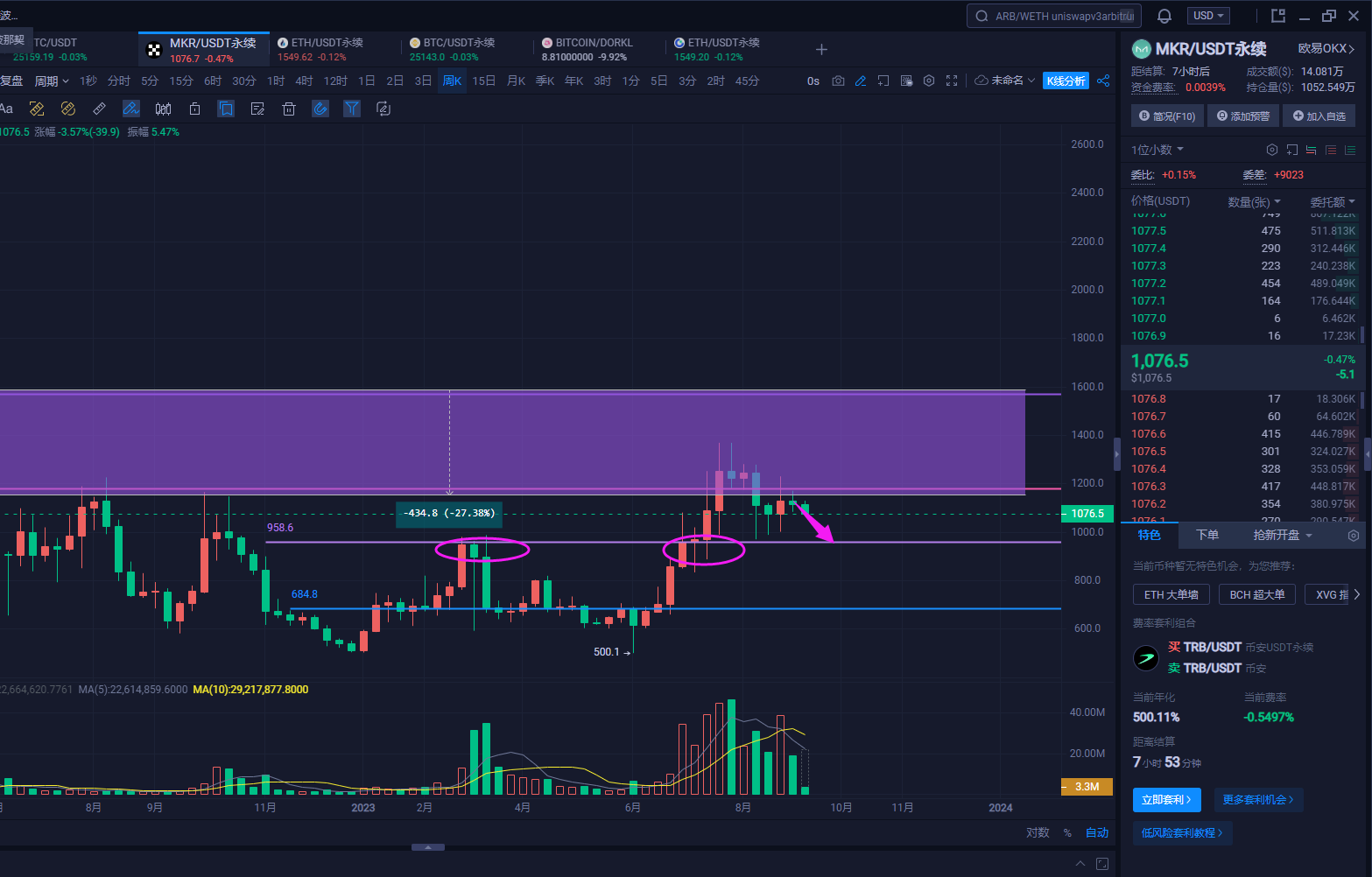Click the symbol search input field
The image size is (1372, 877).
1053,16
